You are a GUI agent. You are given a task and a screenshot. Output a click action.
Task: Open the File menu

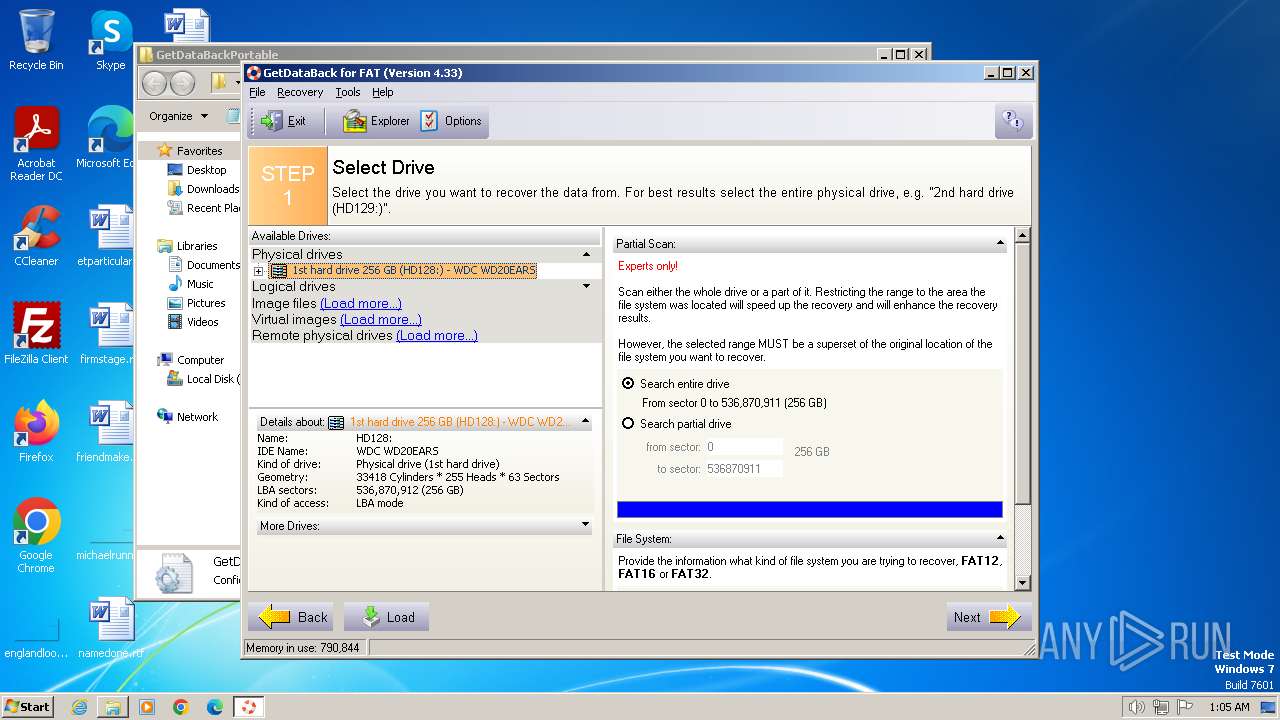pyautogui.click(x=257, y=92)
